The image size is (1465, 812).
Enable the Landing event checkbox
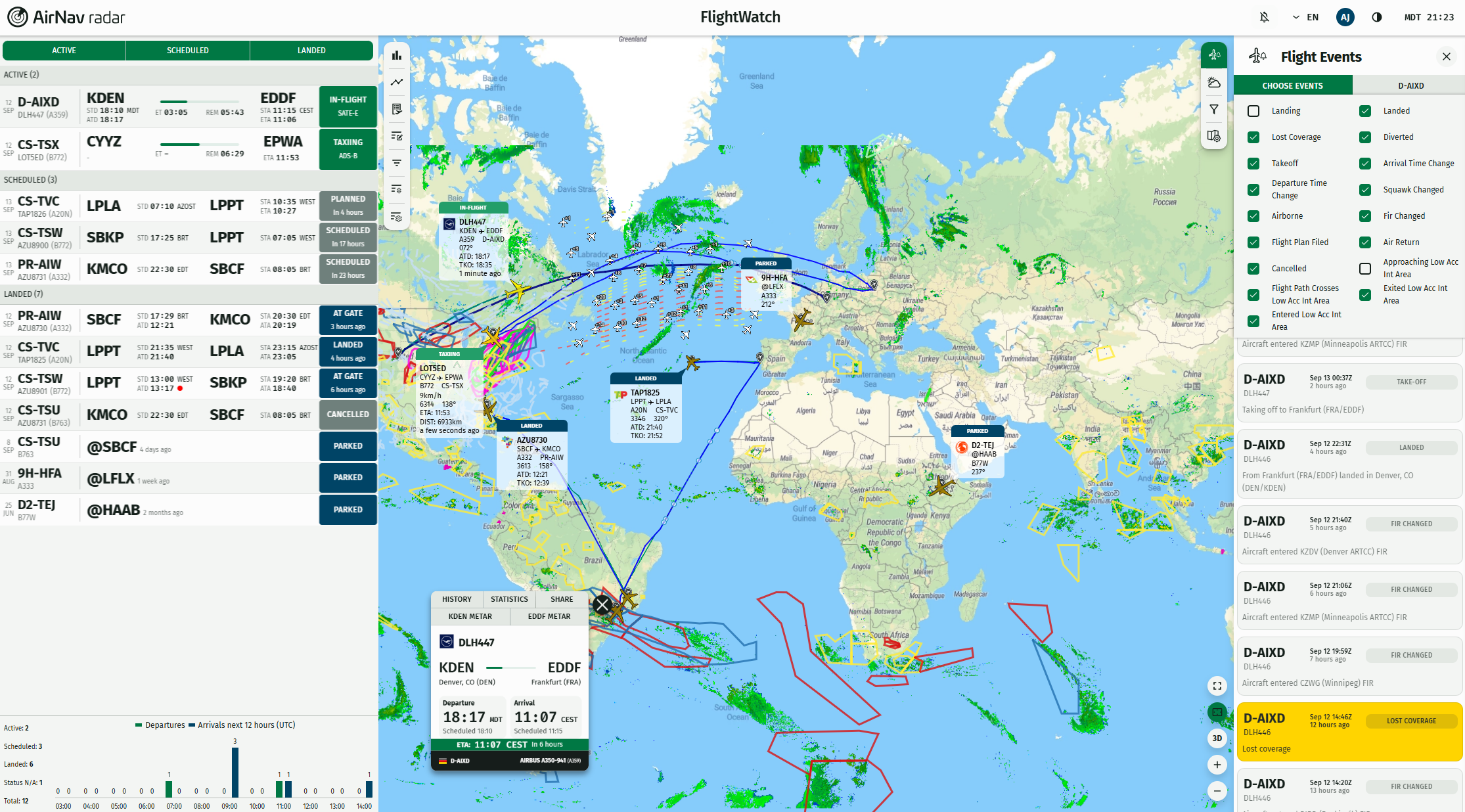click(x=1253, y=111)
